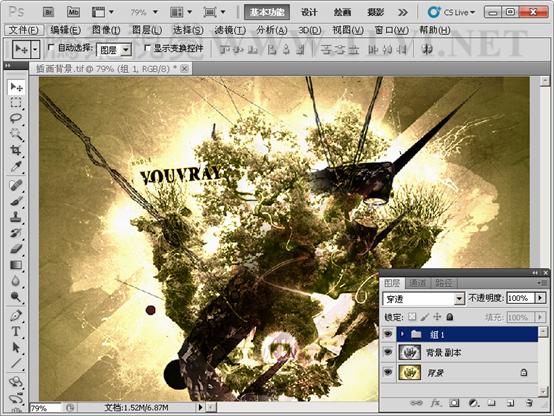
Task: Select the Crop tool
Action: 16,150
